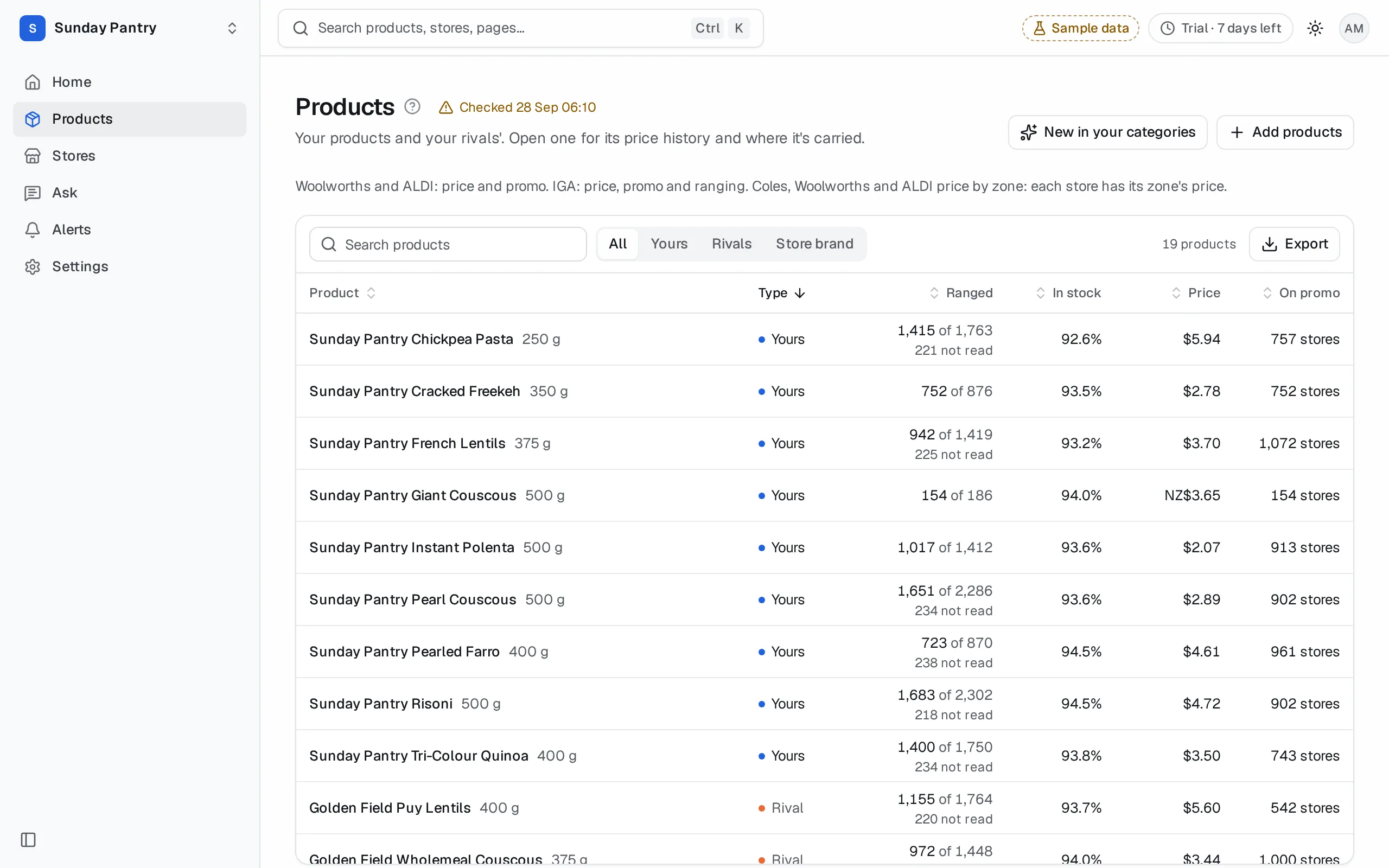Sort by the Ranged column
Screen dimensions: 1389x868
pos(961,293)
